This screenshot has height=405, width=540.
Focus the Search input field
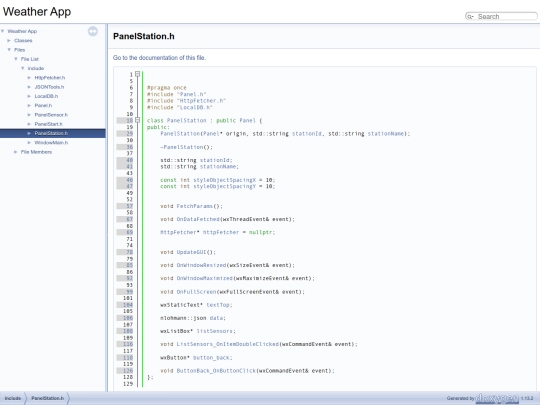506,17
